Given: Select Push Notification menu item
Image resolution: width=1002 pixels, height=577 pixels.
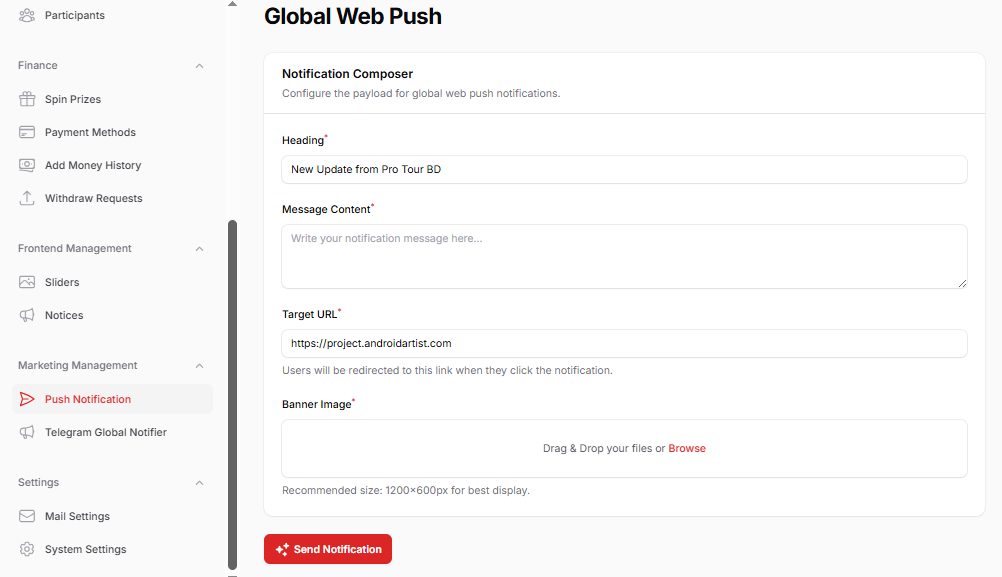Looking at the screenshot, I should (x=88, y=399).
